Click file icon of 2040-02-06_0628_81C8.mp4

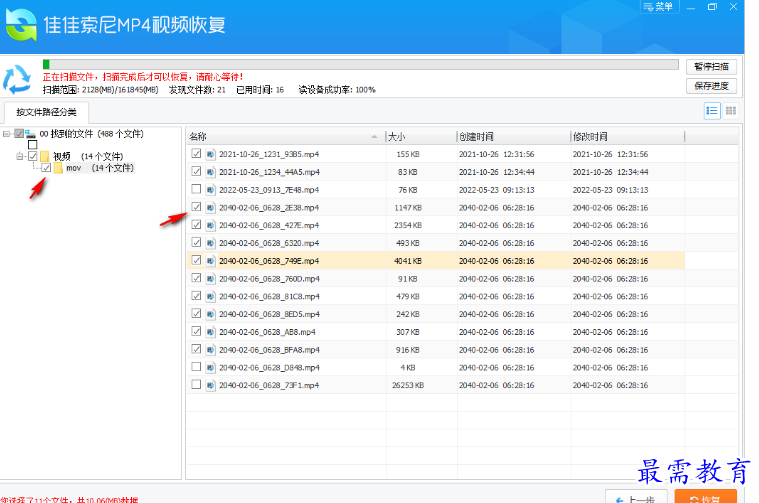[x=210, y=296]
